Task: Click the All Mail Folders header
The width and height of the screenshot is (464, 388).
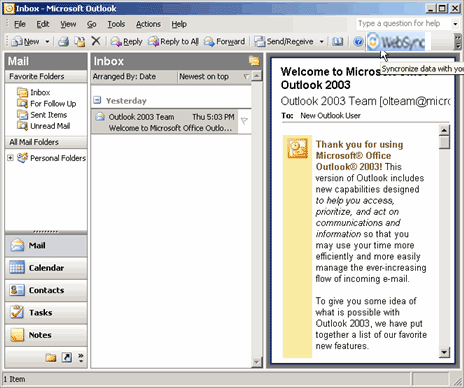Action: [46, 142]
